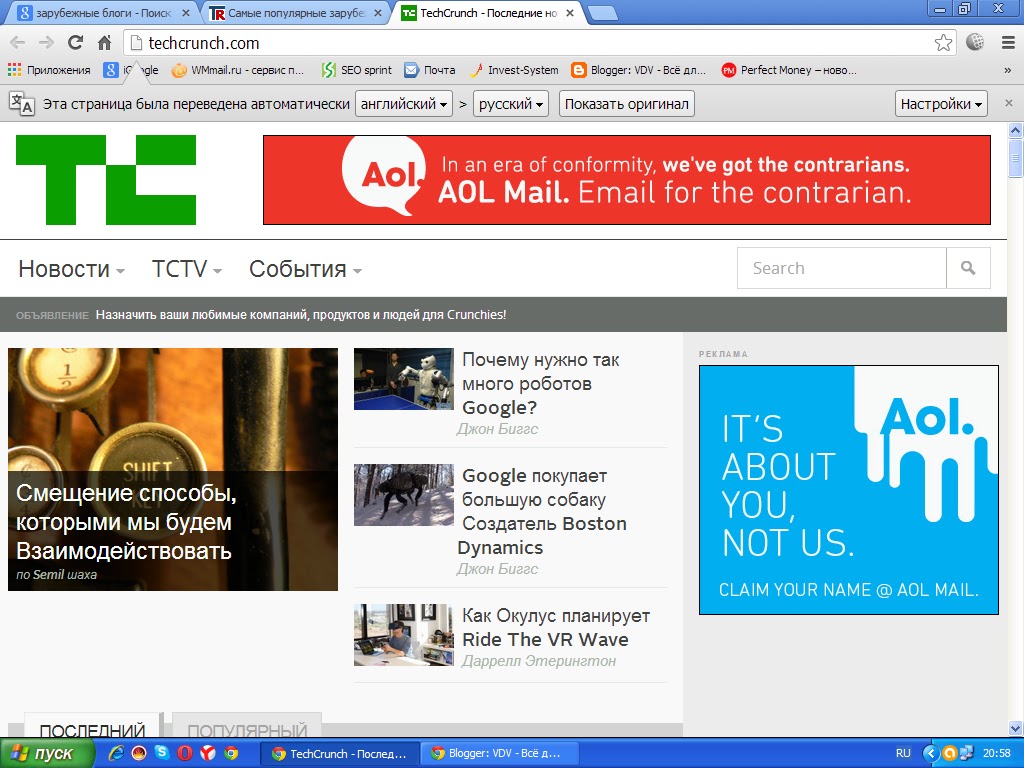Screen dimensions: 1024x768
Task: Switch to Самые популярные зарубе tab
Action: coord(295,13)
